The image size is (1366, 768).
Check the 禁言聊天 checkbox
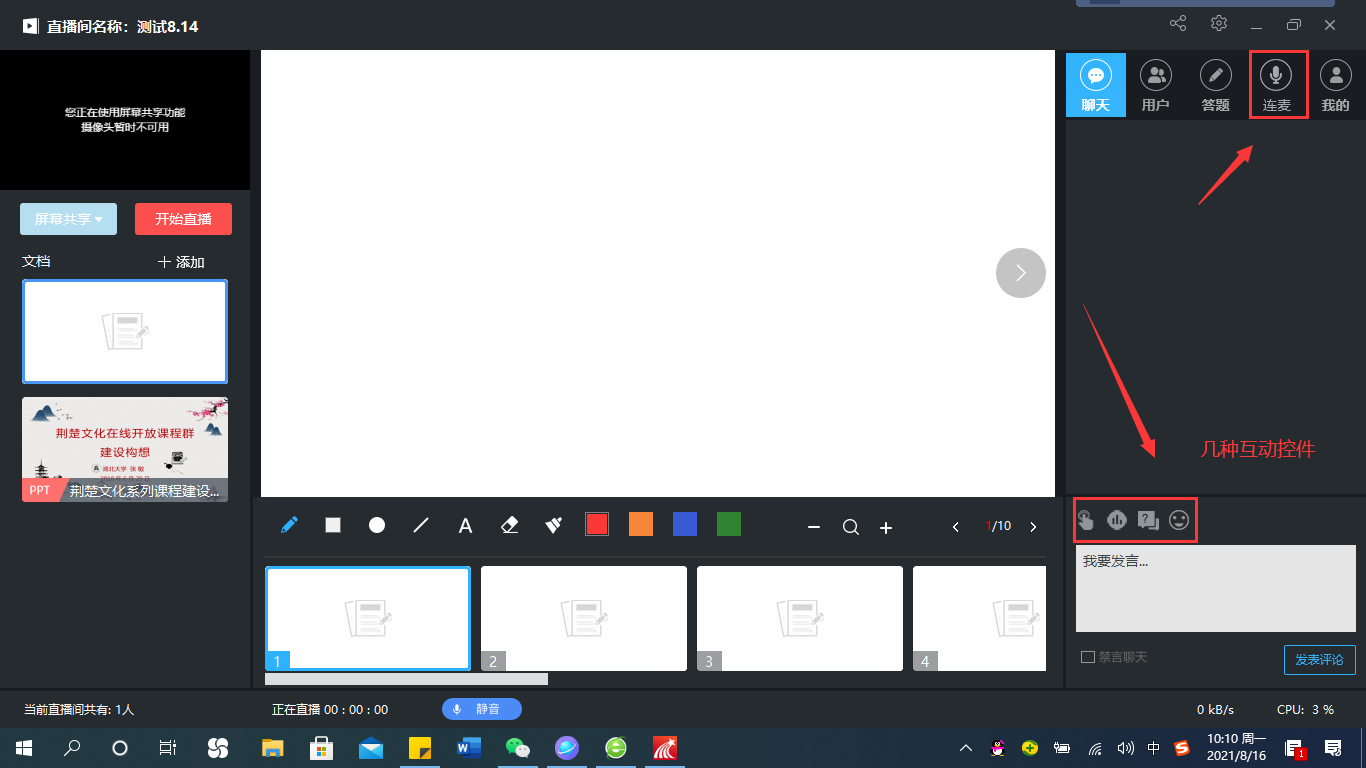point(1088,657)
